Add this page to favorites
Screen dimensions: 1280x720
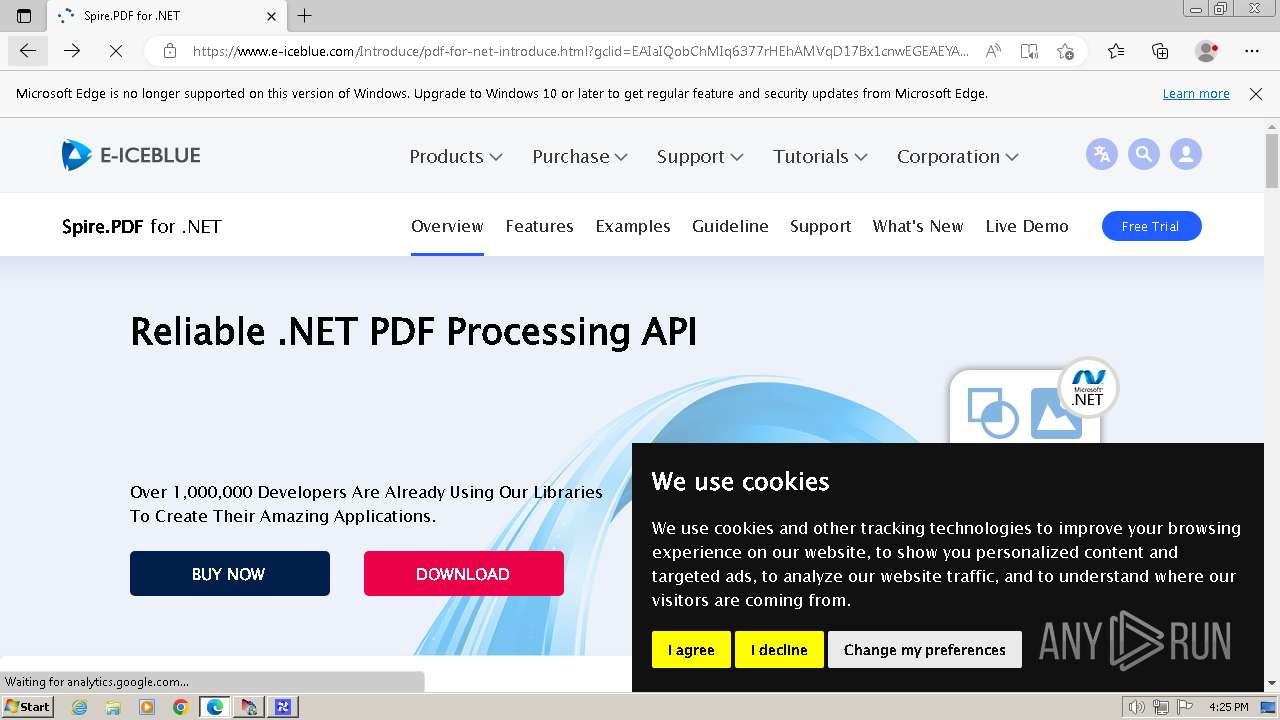[x=1065, y=51]
